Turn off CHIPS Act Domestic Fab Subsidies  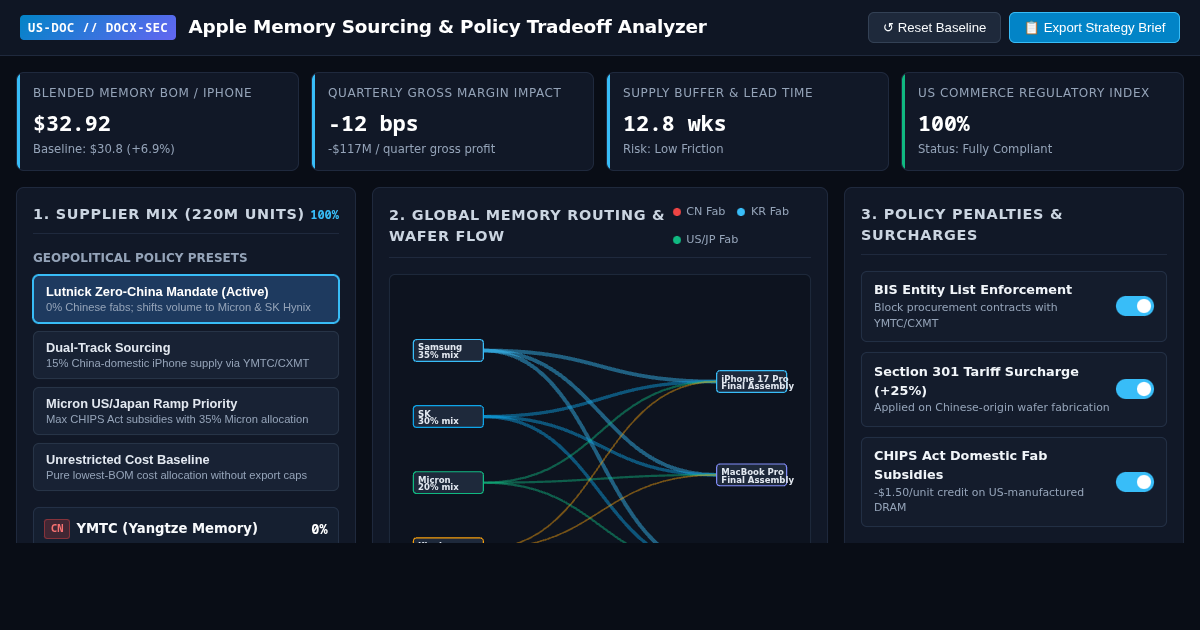(1135, 482)
